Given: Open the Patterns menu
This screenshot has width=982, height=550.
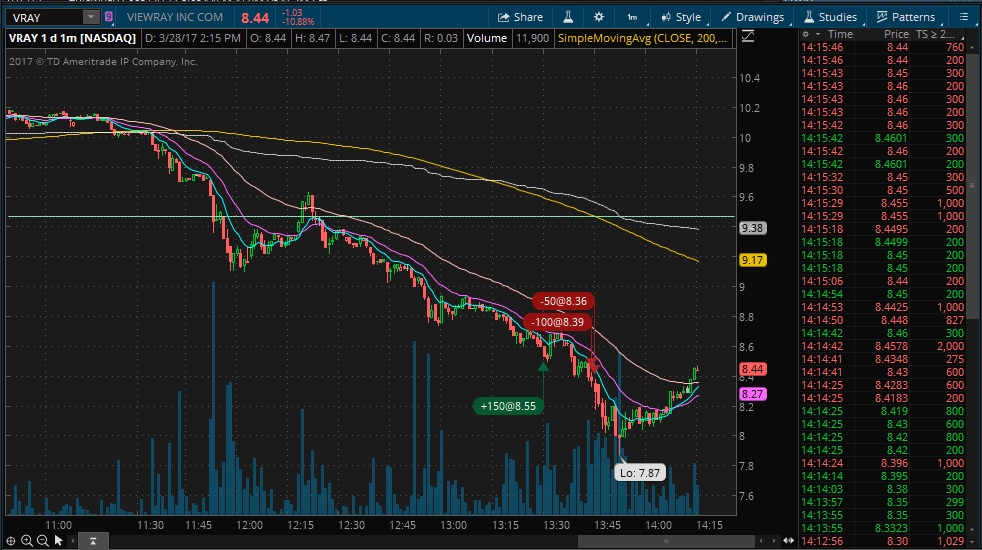Looking at the screenshot, I should click(906, 17).
